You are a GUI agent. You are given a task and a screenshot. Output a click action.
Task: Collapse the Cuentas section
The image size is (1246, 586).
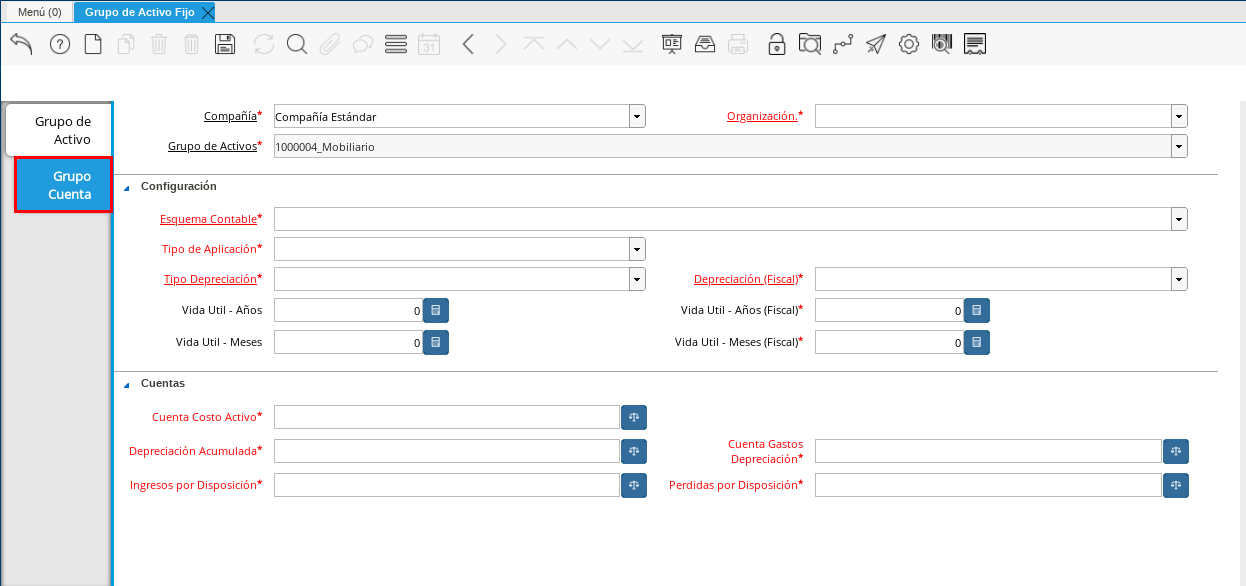127,385
